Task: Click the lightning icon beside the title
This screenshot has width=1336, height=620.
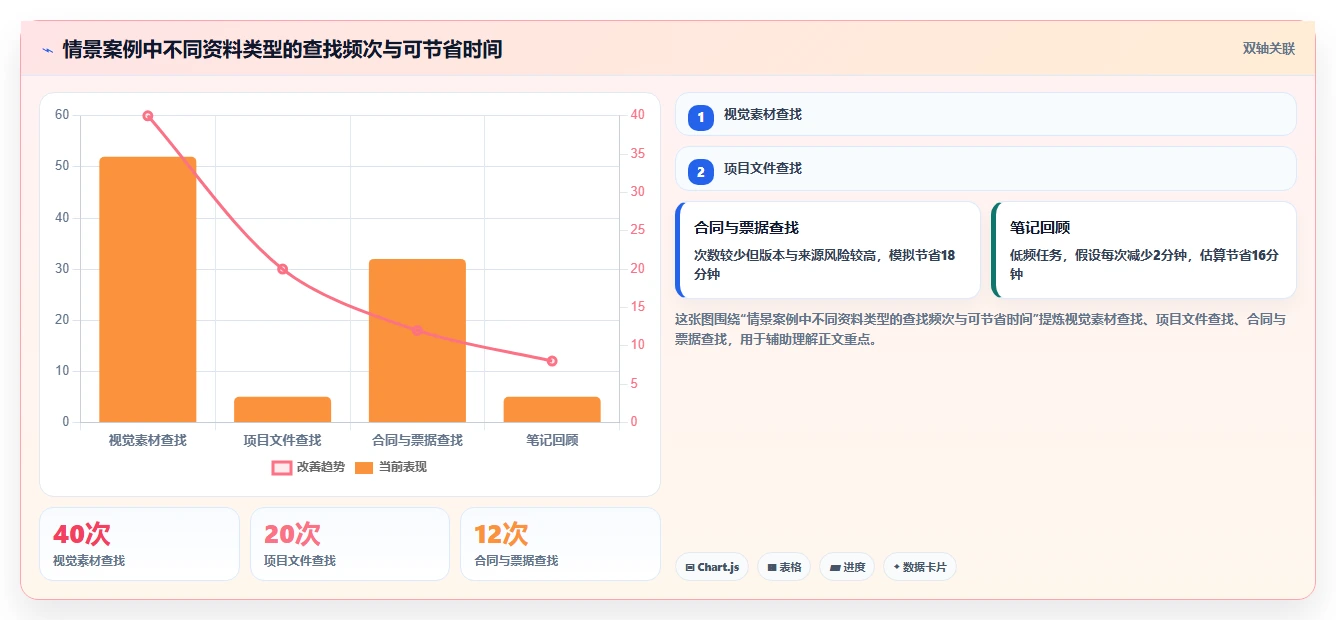Action: [48, 50]
